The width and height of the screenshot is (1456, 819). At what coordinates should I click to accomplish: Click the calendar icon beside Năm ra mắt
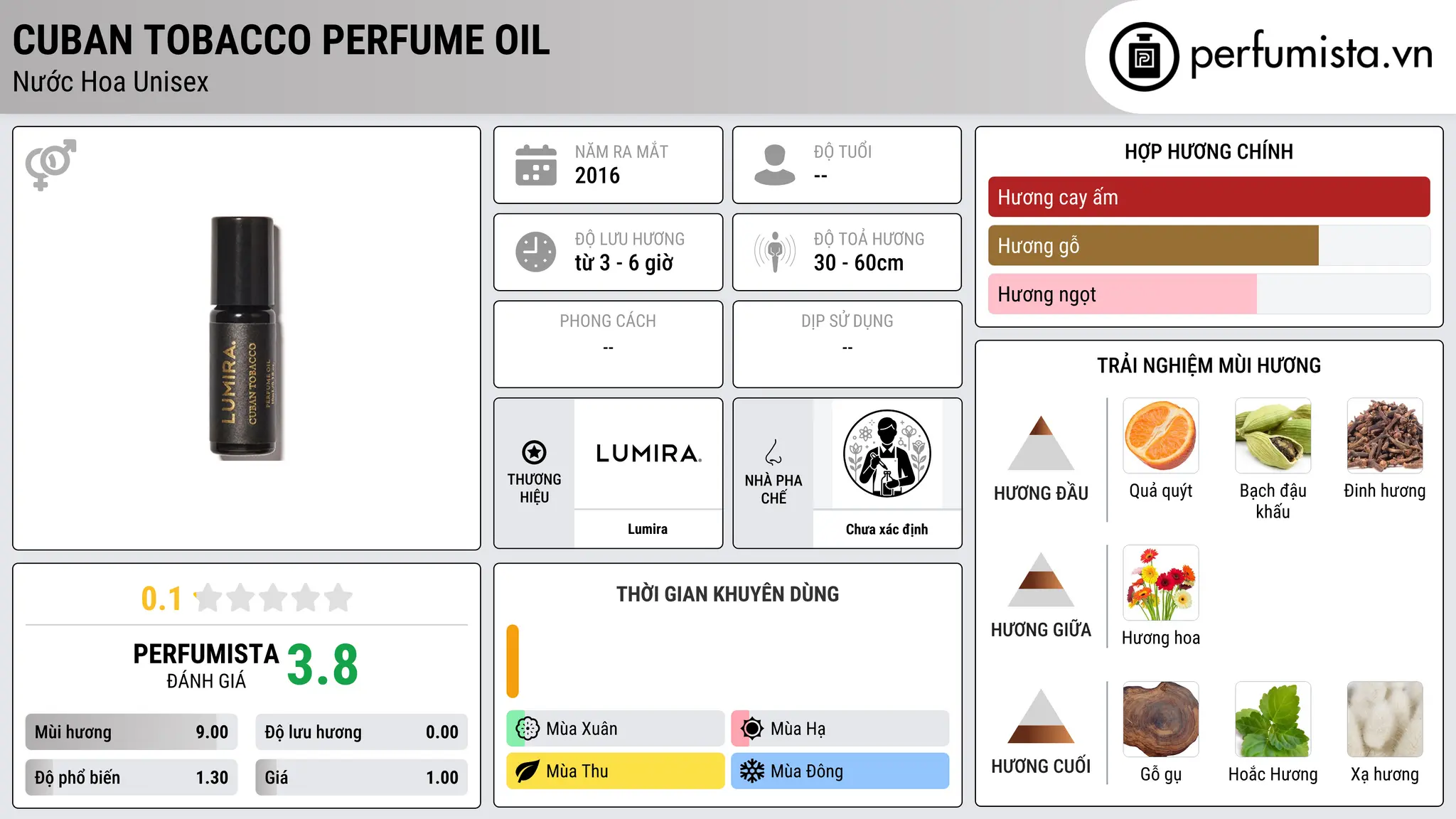click(536, 165)
